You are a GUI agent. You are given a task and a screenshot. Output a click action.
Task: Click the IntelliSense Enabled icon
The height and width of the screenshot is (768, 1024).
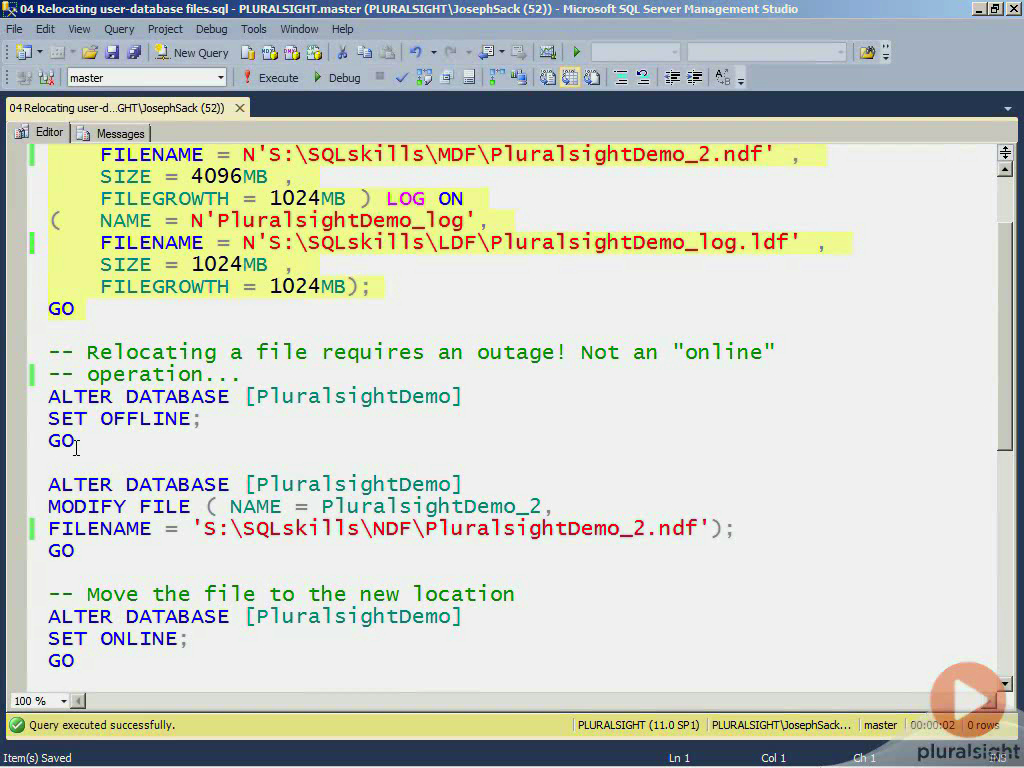(x=469, y=78)
